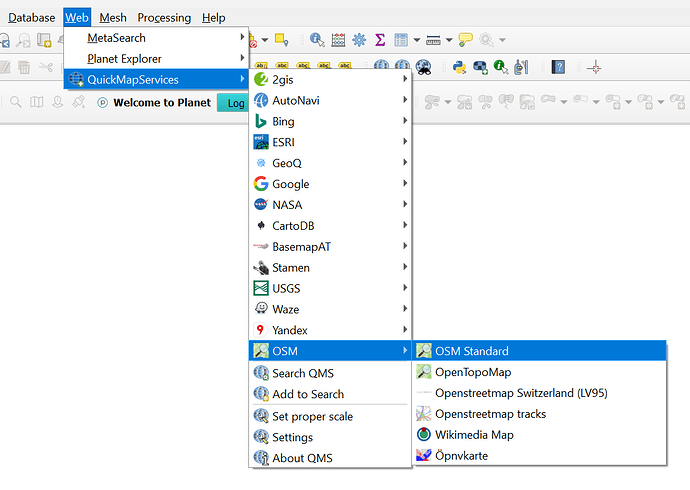Expand the USGS provider submenu
The height and width of the screenshot is (490, 690).
(x=330, y=289)
